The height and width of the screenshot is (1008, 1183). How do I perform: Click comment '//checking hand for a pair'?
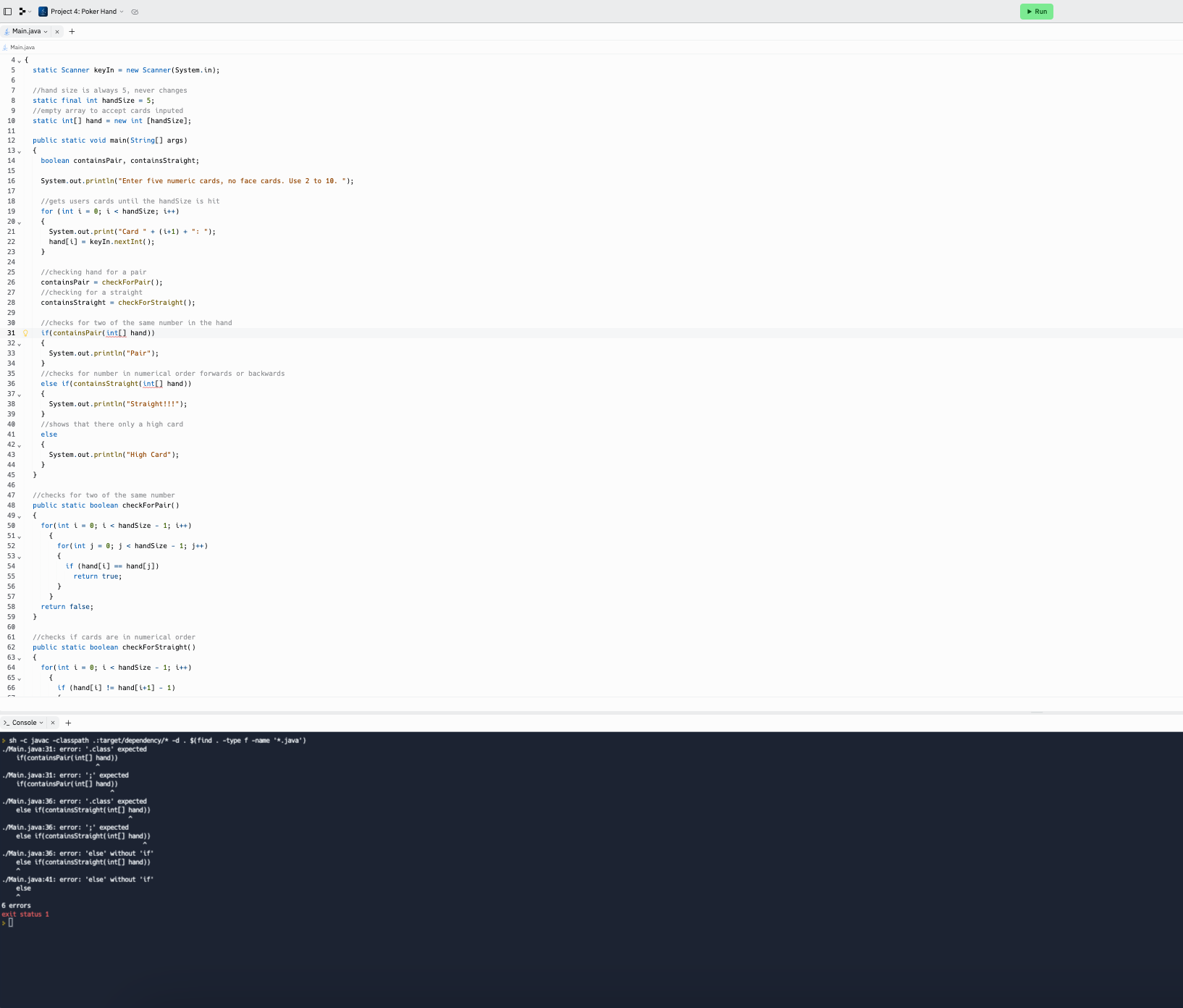[93, 272]
